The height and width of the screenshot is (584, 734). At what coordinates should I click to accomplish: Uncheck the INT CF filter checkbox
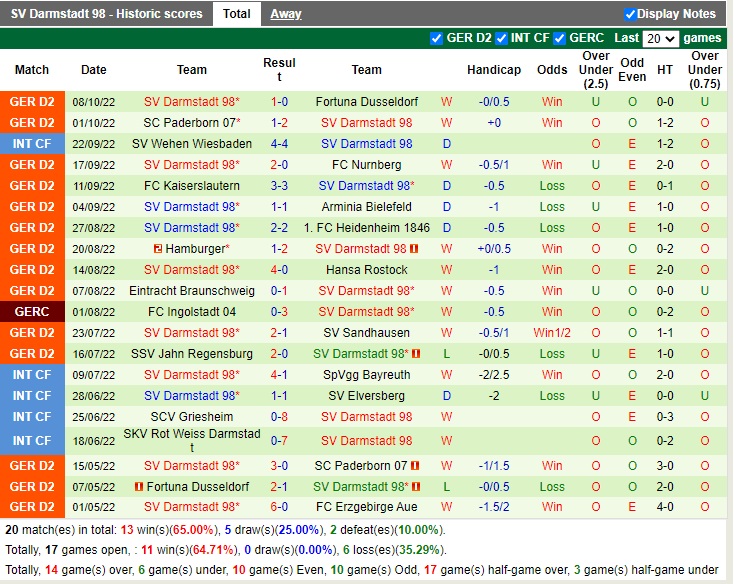(x=501, y=38)
